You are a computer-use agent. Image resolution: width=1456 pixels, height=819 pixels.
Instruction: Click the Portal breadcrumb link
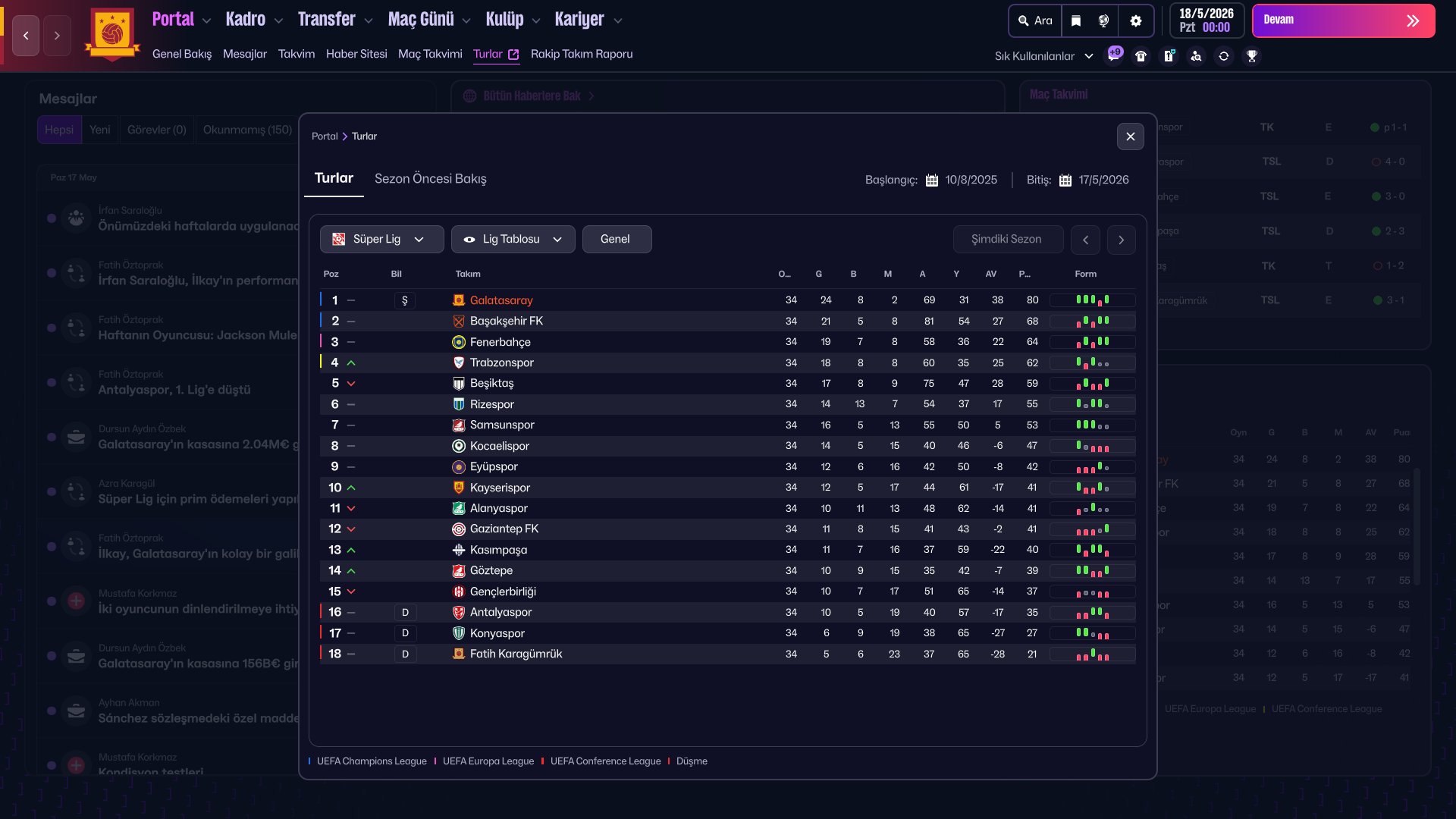tap(325, 136)
